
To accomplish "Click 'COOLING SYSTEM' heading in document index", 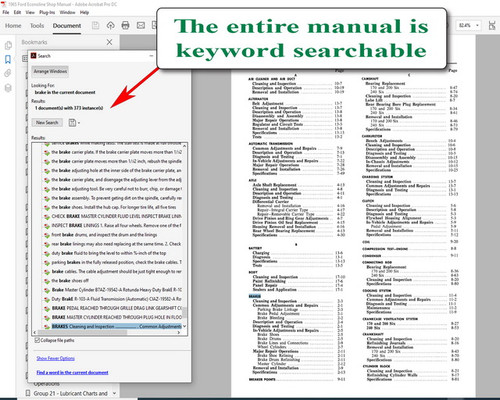I will click(376, 291).
